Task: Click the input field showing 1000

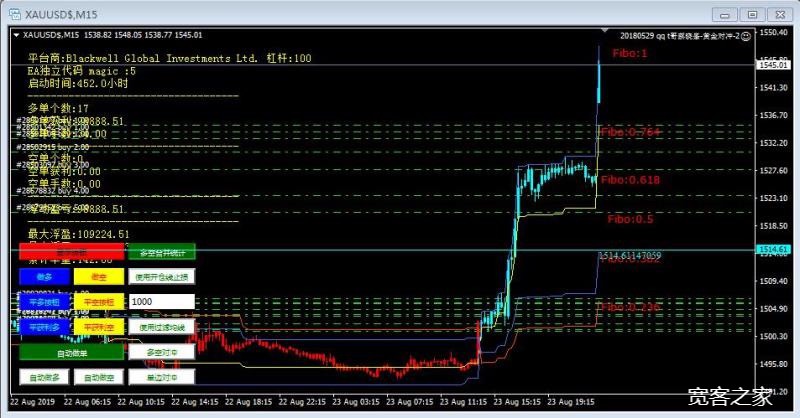Action: pyautogui.click(x=162, y=302)
